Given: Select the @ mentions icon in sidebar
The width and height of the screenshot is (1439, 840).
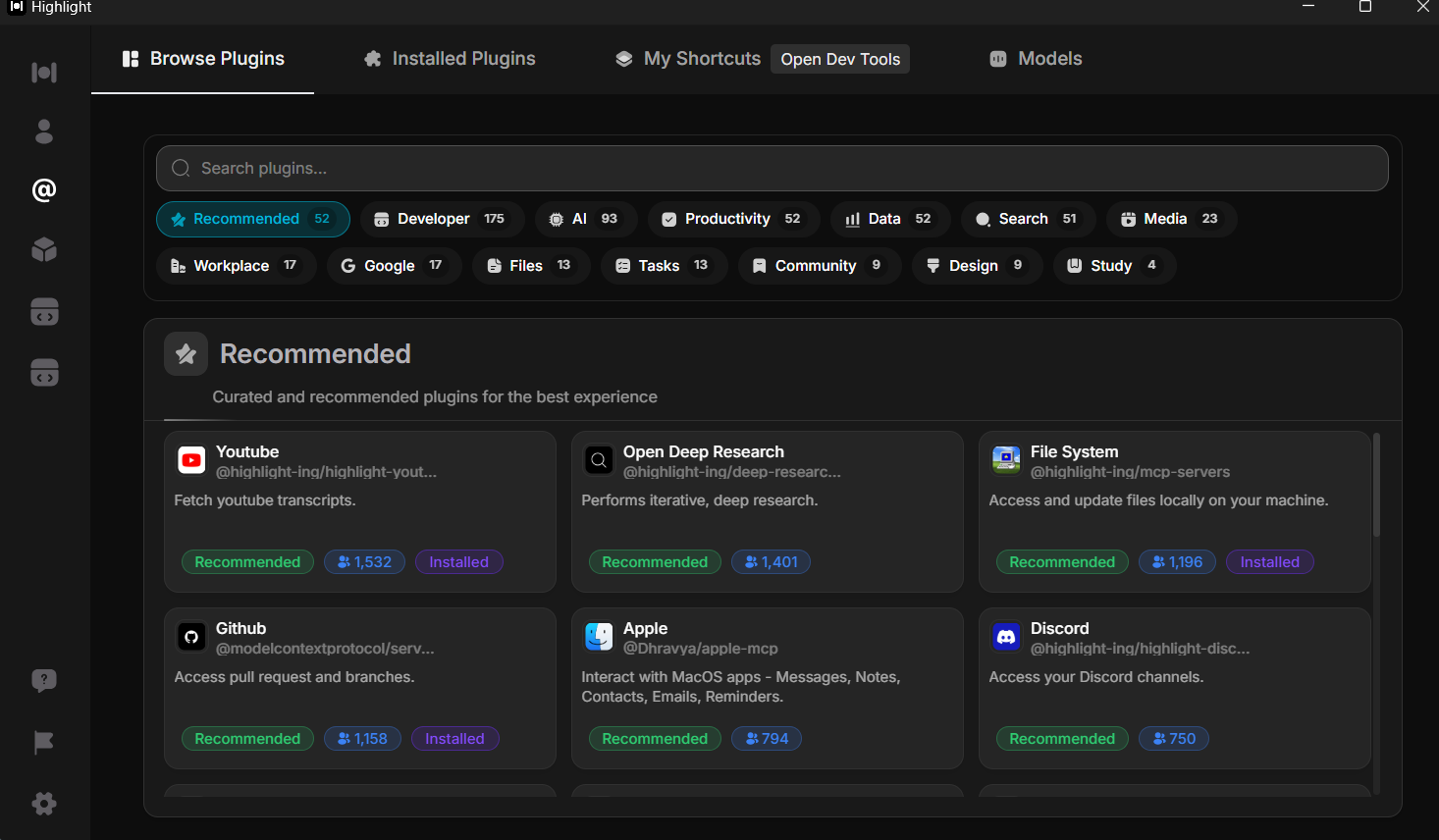Looking at the screenshot, I should [x=44, y=190].
